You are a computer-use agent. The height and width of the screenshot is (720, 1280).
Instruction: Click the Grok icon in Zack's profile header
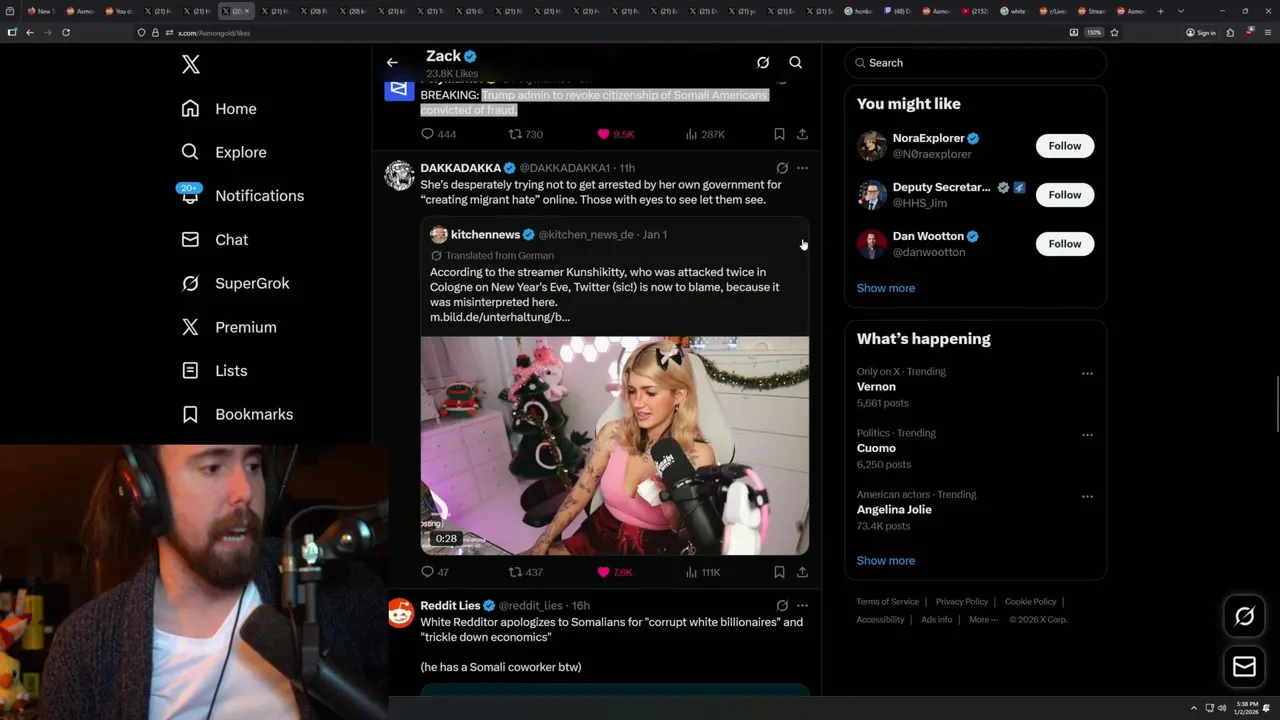tap(763, 62)
